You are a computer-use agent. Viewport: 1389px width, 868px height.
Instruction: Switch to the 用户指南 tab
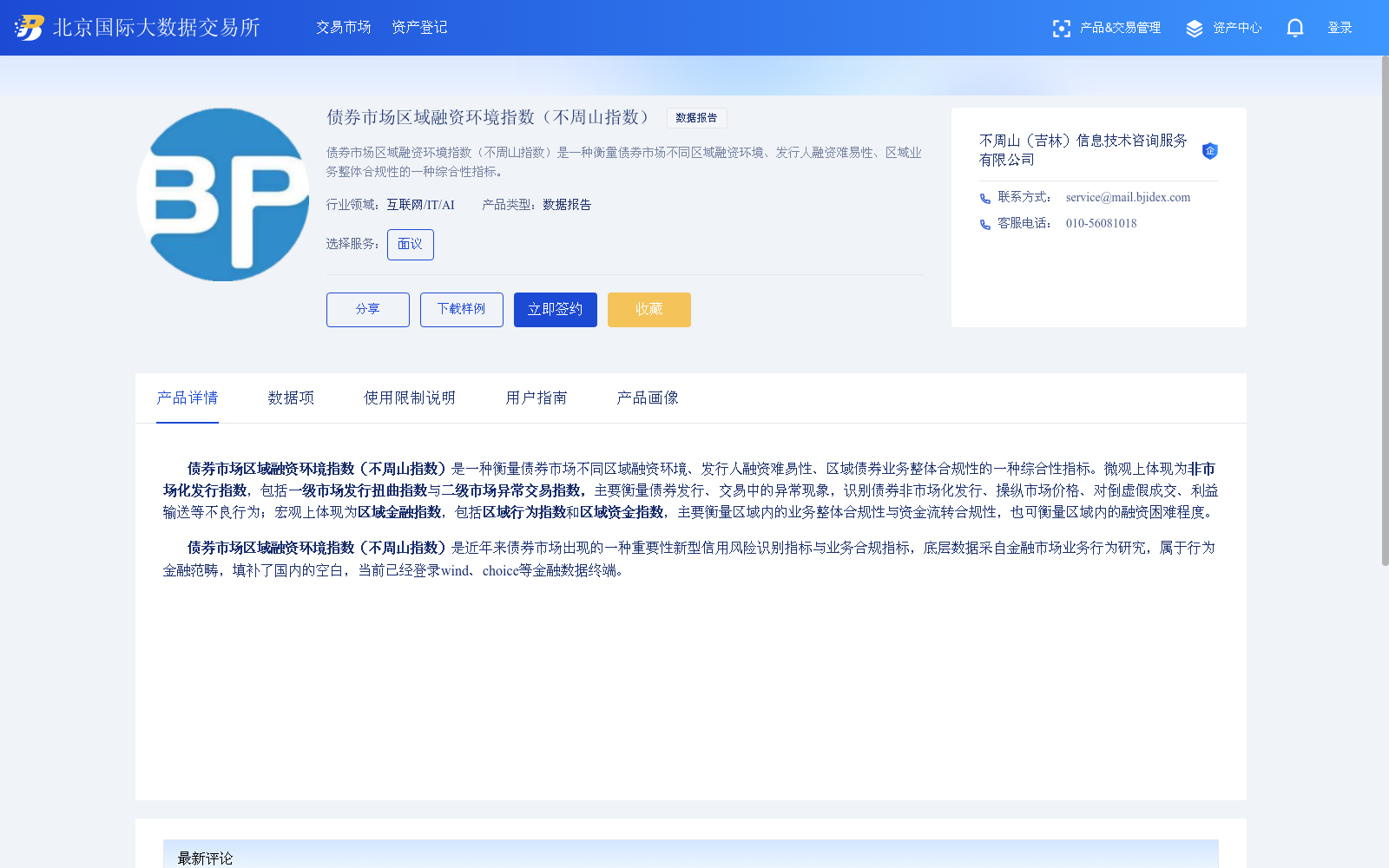coord(537,398)
